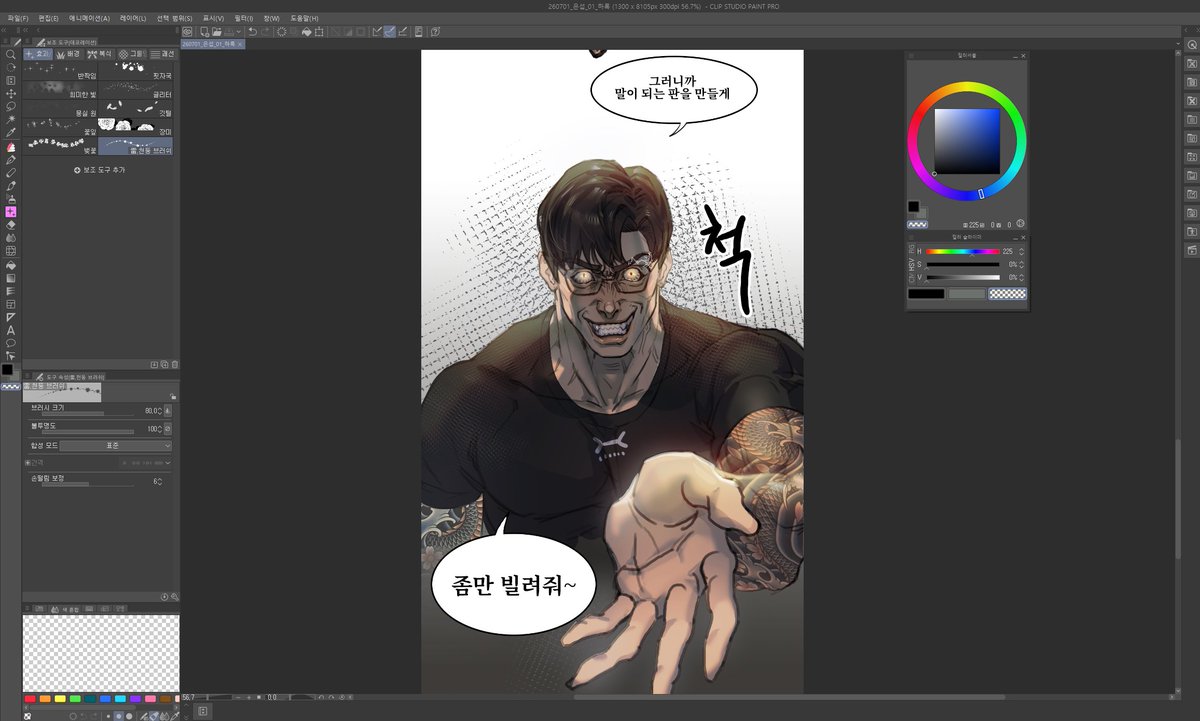Open color wheel settings icon

1020,224
